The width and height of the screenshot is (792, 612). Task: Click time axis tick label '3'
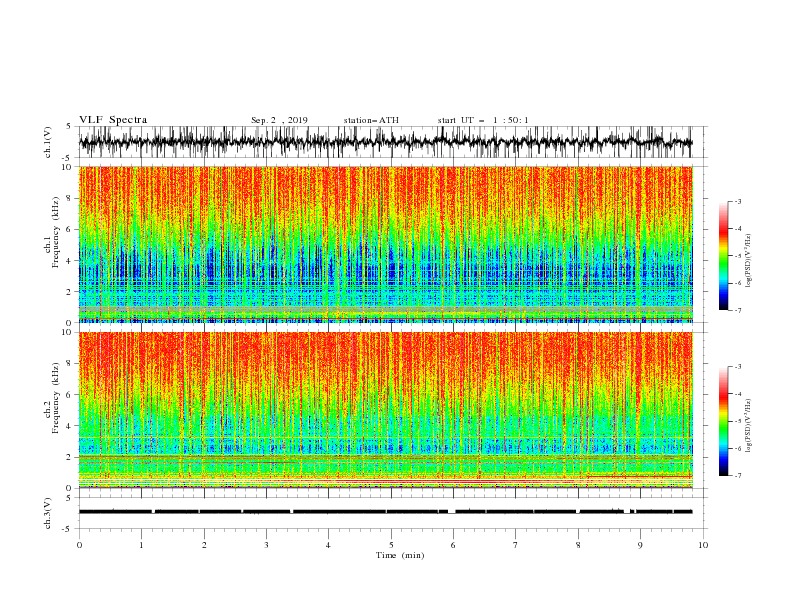coord(266,545)
